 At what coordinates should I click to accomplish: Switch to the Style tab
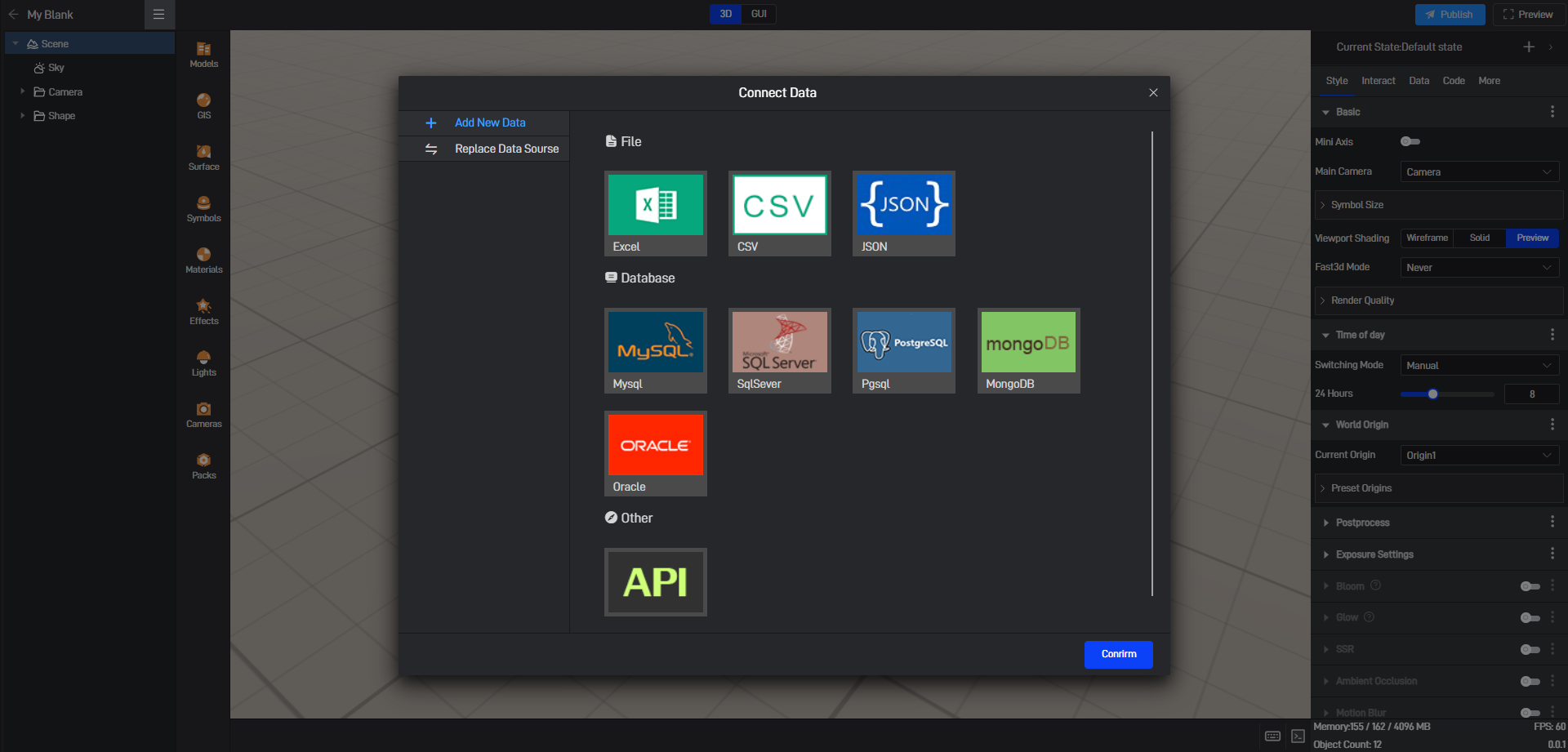1337,81
